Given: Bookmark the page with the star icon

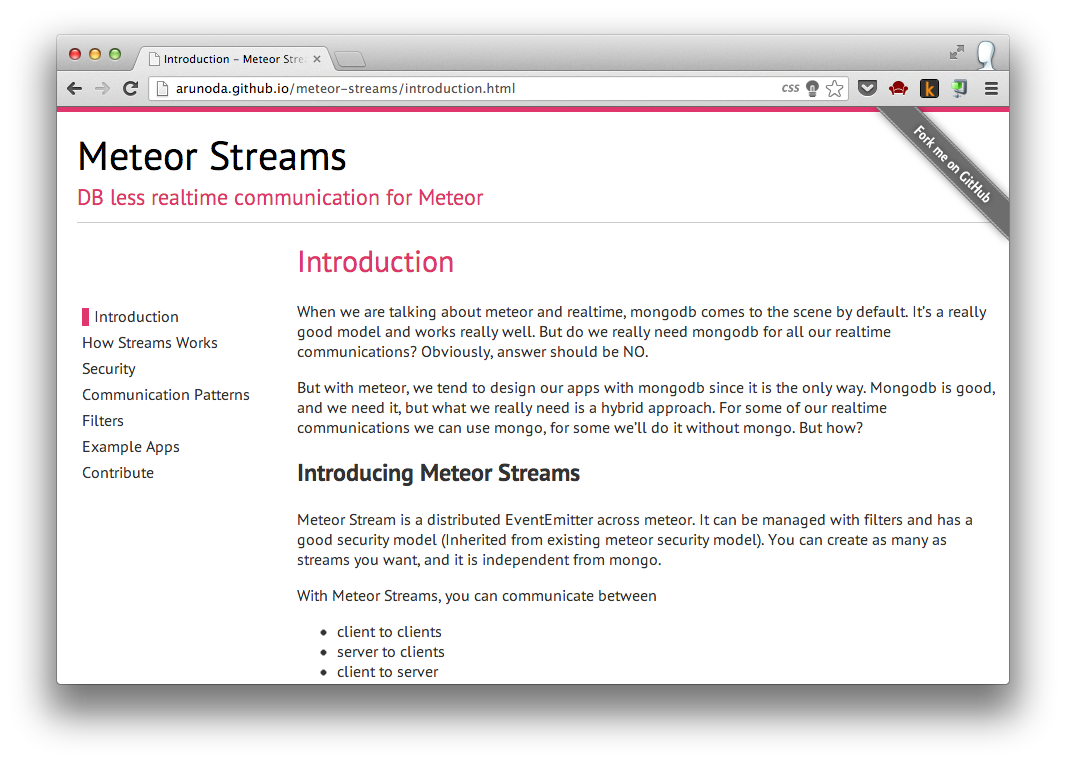Looking at the screenshot, I should coord(836,88).
